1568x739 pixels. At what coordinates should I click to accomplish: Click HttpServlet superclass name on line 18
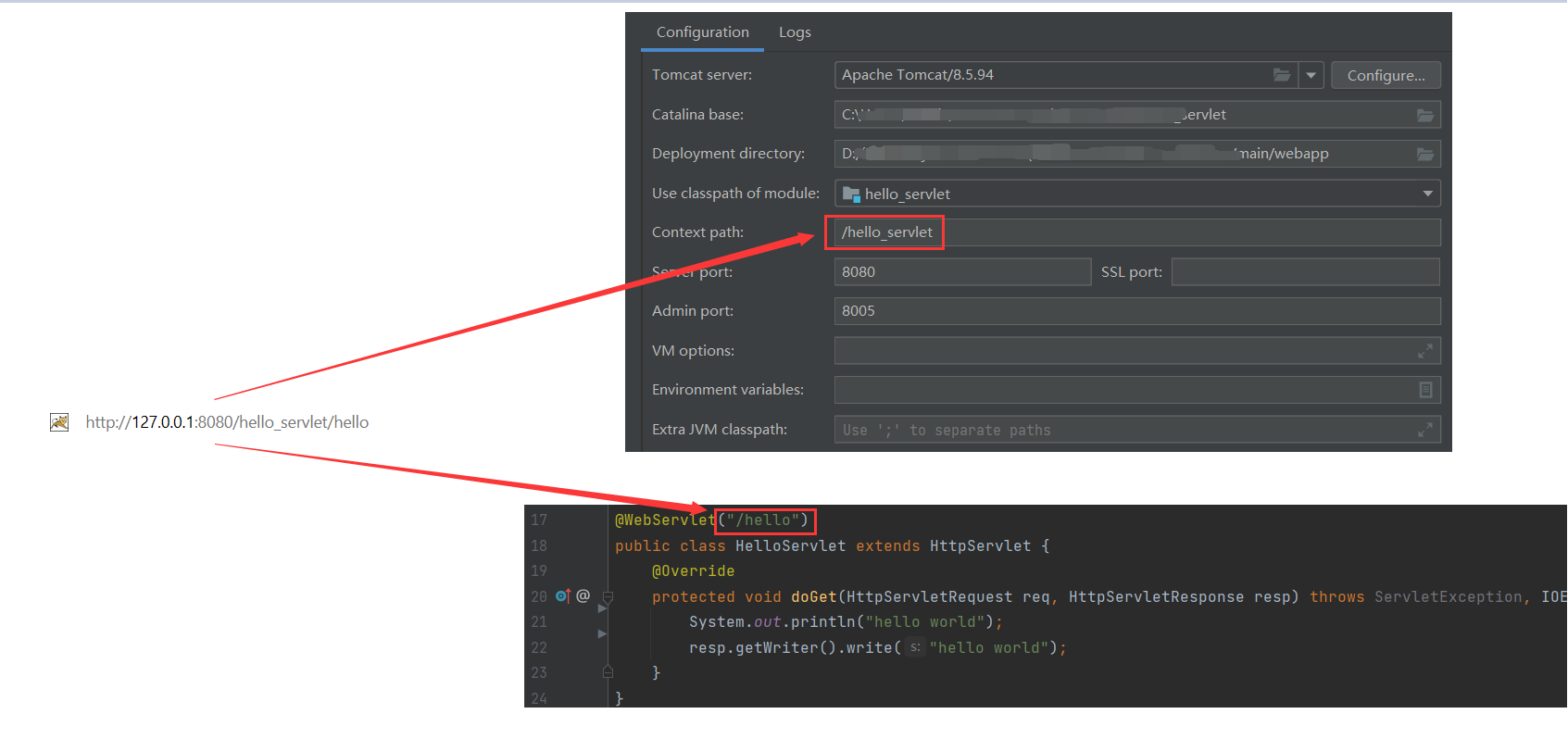click(980, 546)
